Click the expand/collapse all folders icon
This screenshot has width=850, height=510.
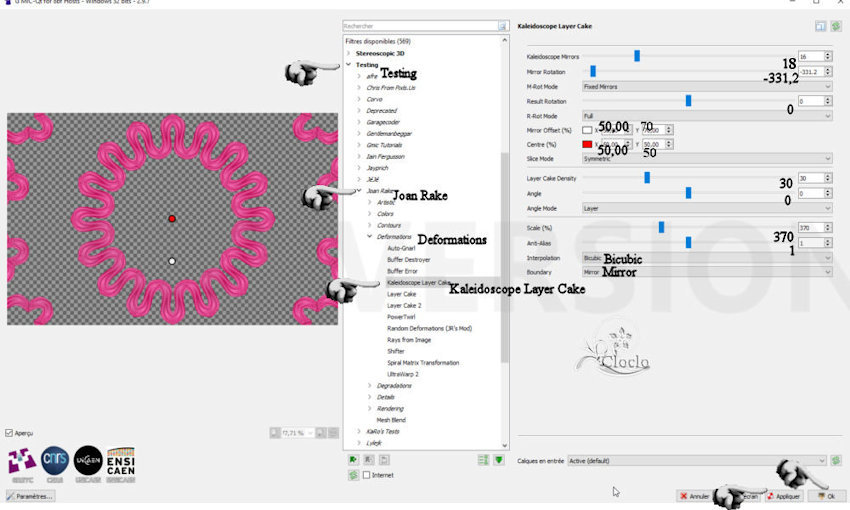pyautogui.click(x=483, y=460)
